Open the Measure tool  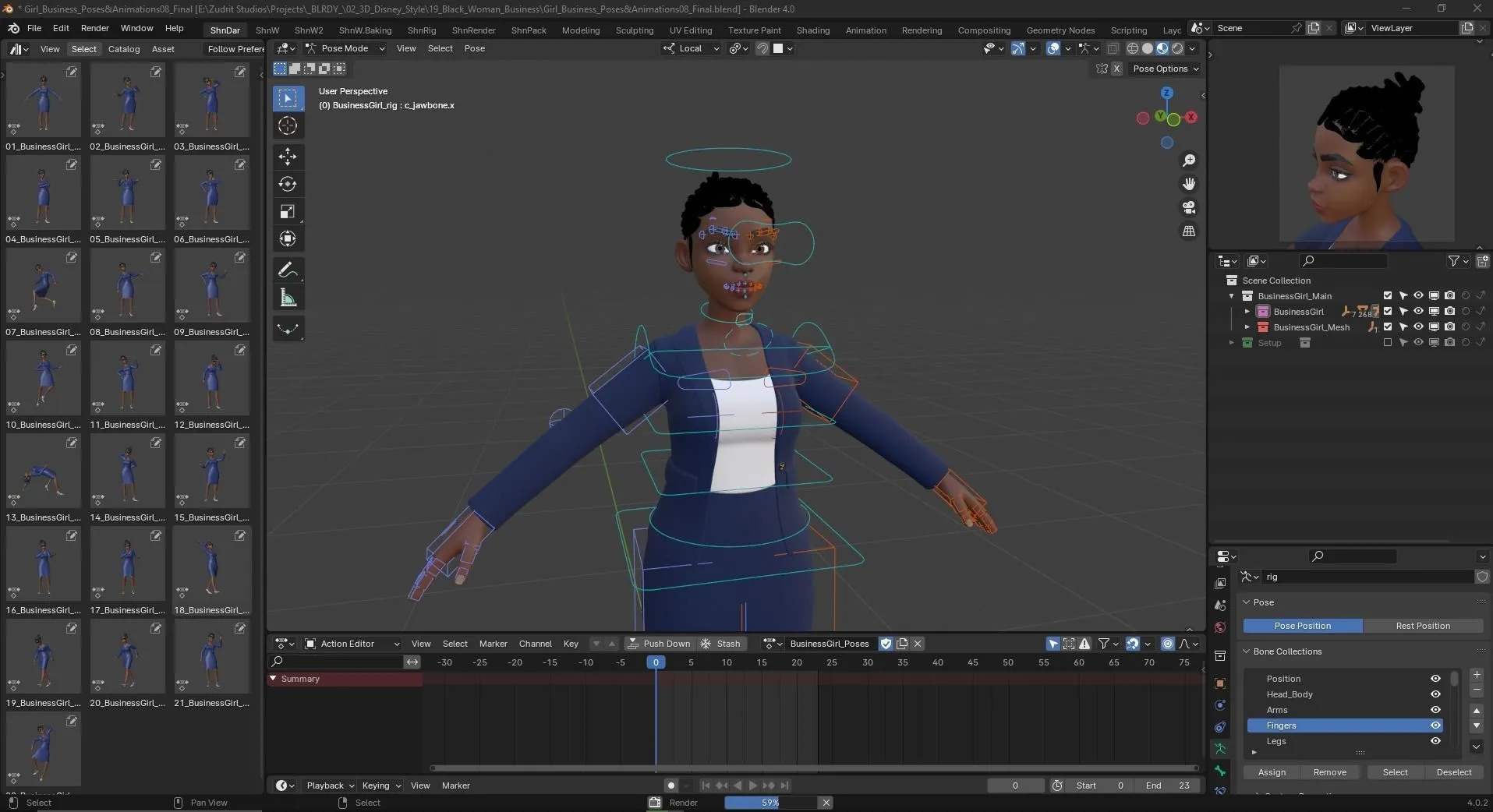click(287, 297)
